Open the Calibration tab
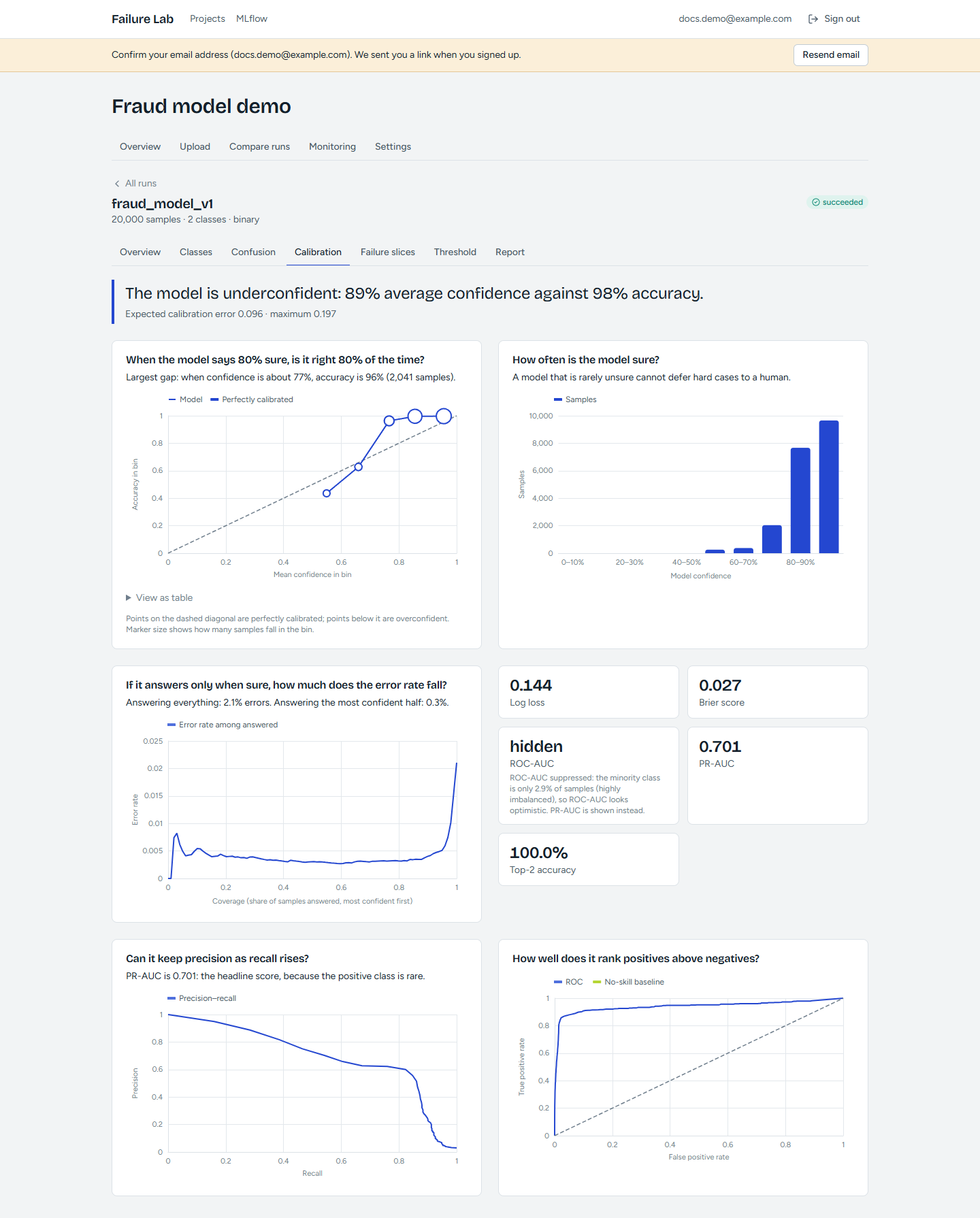 coord(318,252)
